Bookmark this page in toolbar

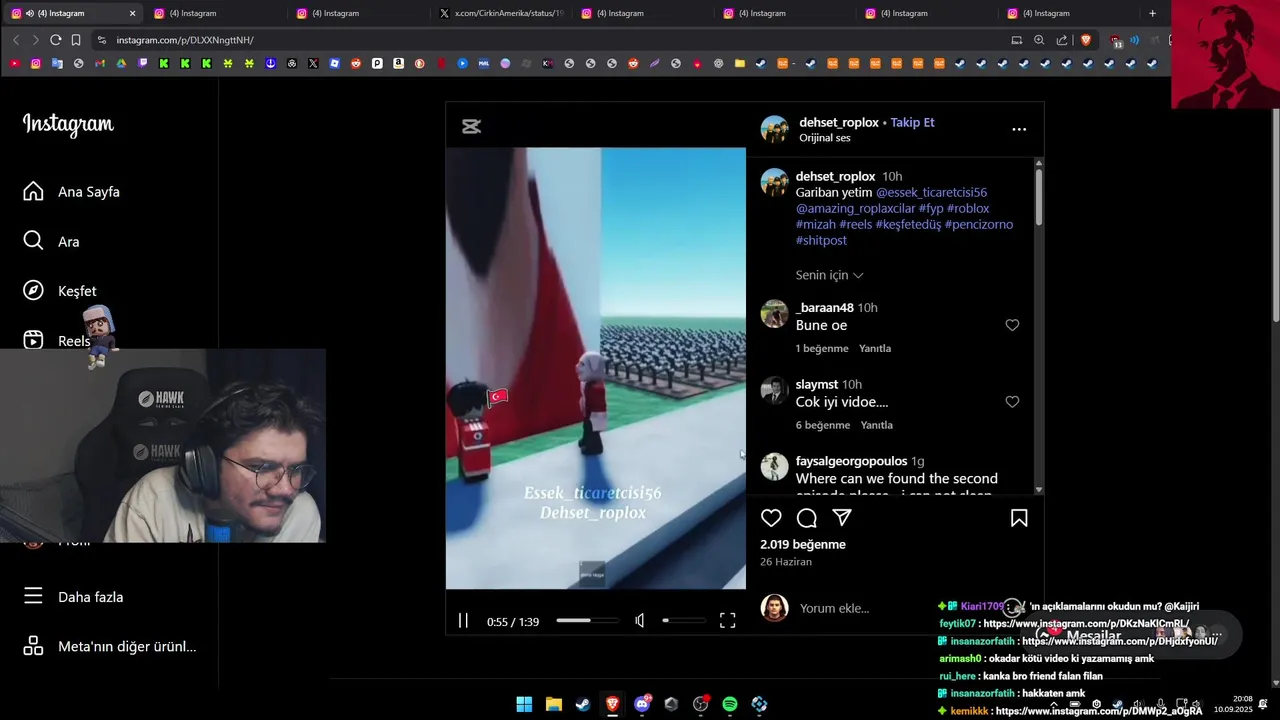coord(75,40)
